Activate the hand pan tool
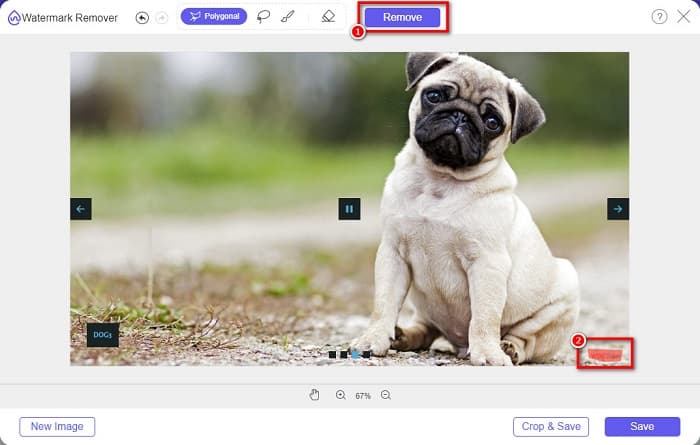700x445 pixels. click(x=314, y=395)
